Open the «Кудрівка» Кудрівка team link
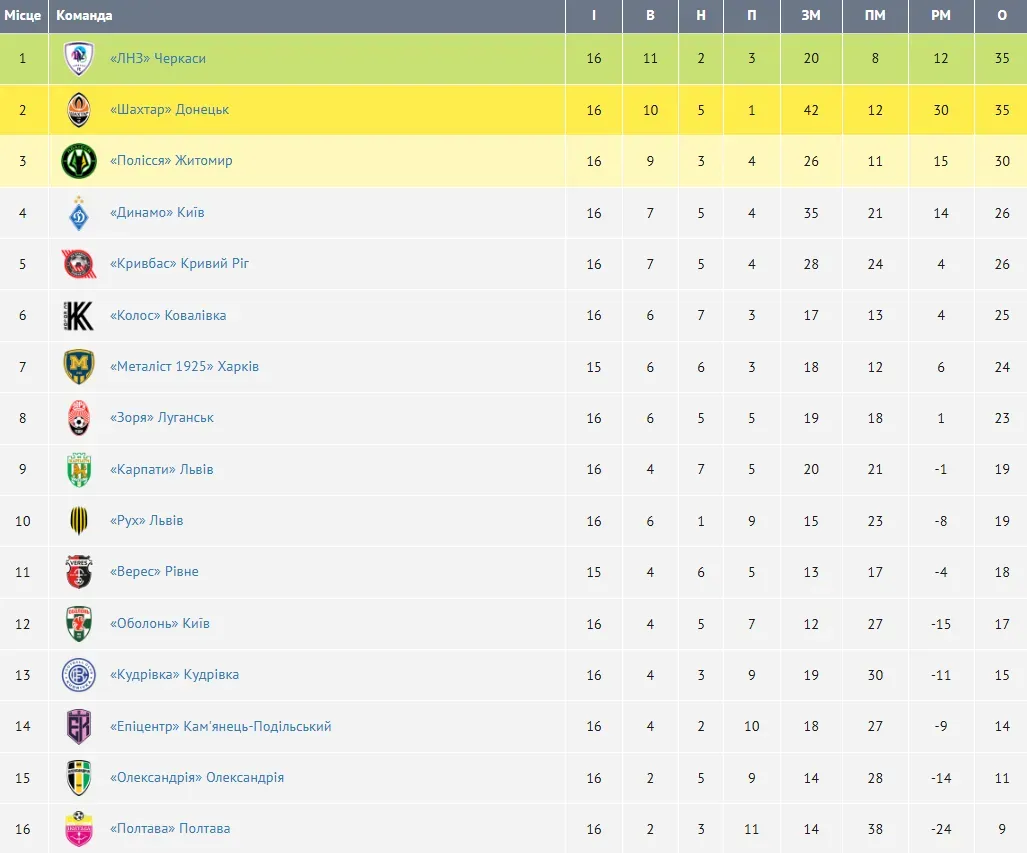The image size is (1027, 853). 174,675
